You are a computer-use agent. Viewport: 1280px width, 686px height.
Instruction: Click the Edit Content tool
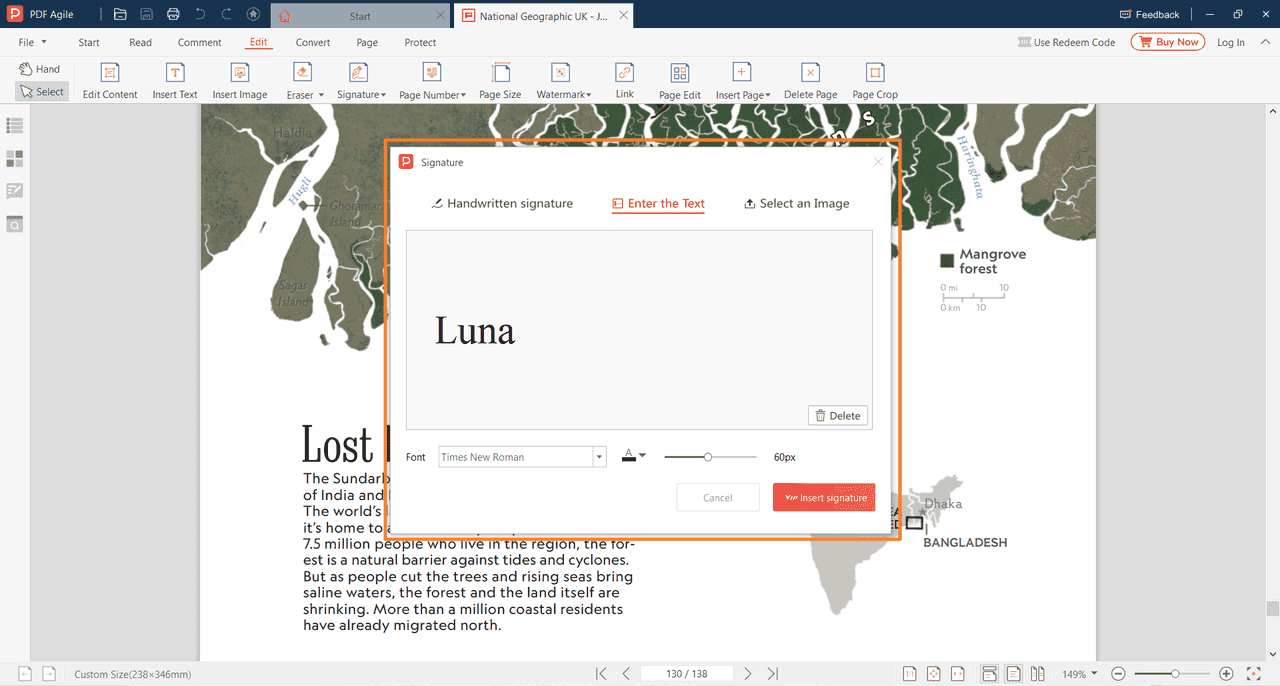point(110,73)
